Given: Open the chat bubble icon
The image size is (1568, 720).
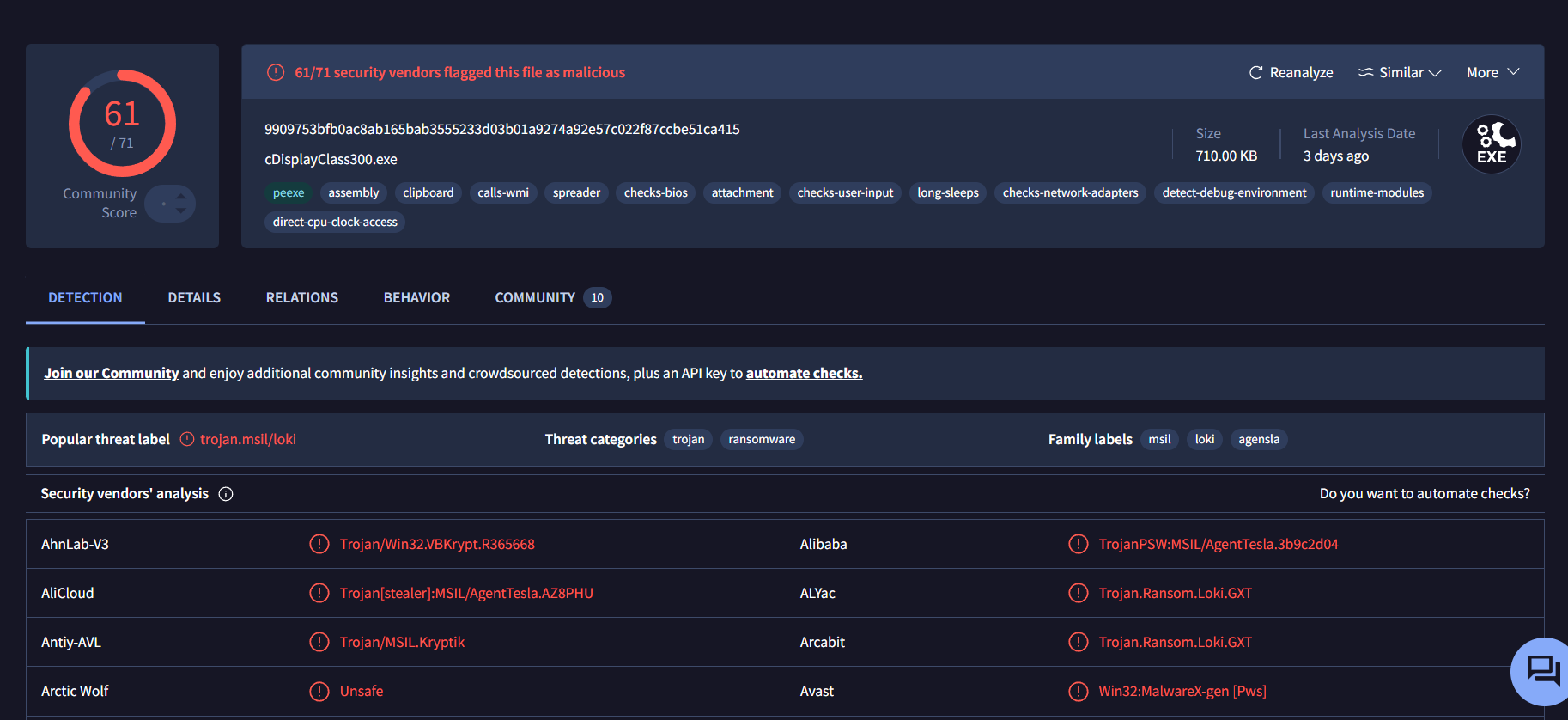Looking at the screenshot, I should [x=1543, y=670].
